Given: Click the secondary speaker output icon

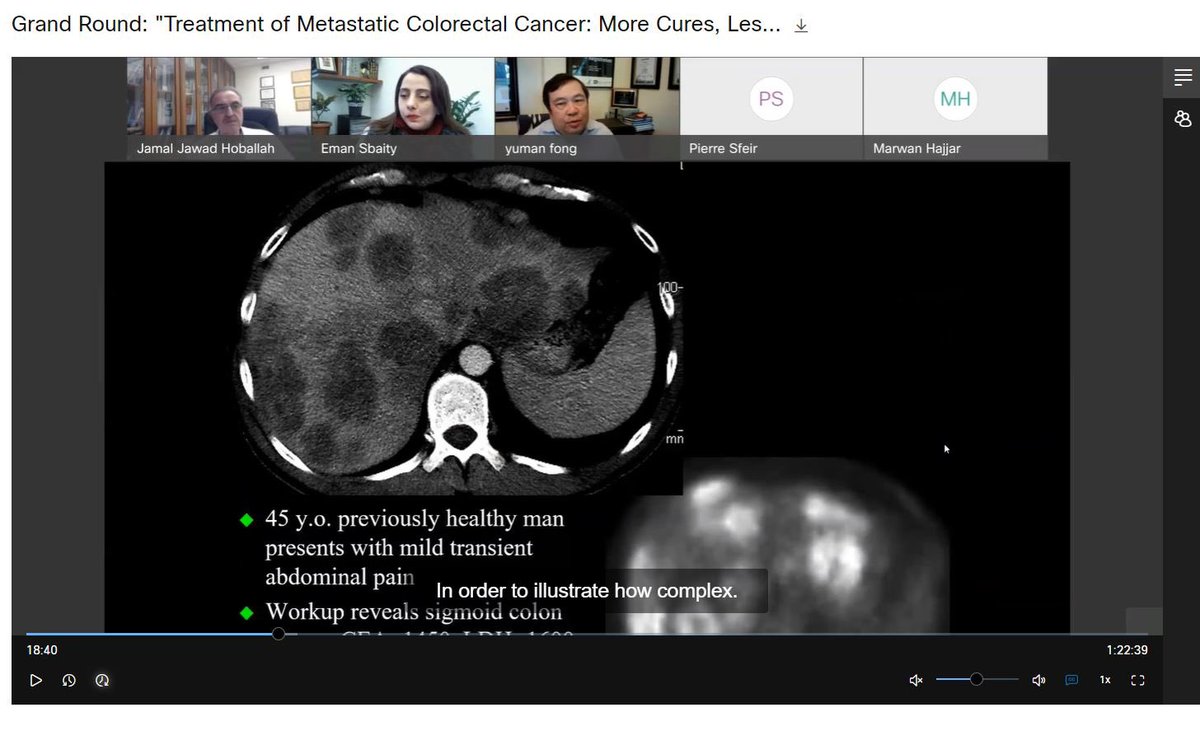Looking at the screenshot, I should [1038, 679].
